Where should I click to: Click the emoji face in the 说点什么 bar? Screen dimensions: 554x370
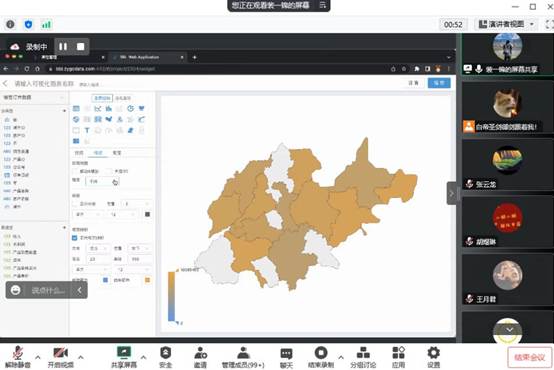pyautogui.click(x=16, y=290)
